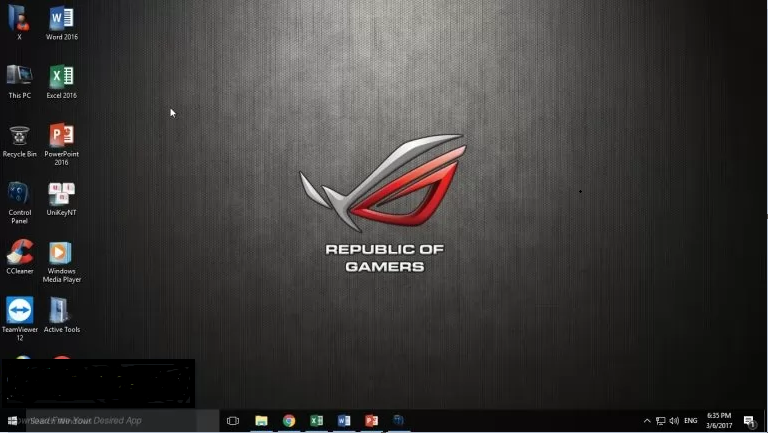Launch PowerPoint 2016 desktop shortcut
The height and width of the screenshot is (433, 768).
61,144
